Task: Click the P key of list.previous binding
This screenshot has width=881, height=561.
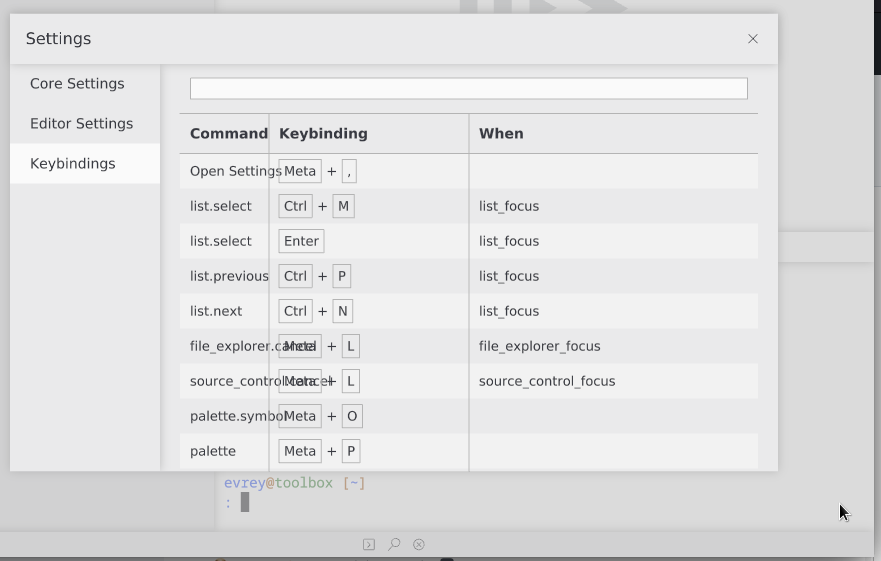Action: (x=342, y=276)
